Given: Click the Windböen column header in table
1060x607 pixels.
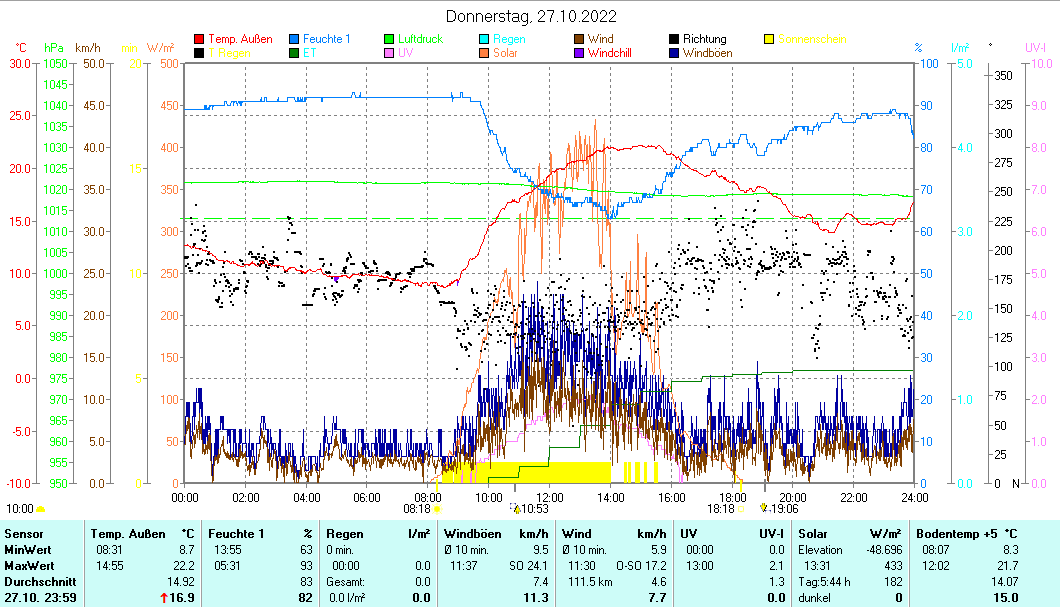Looking at the screenshot, I should pyautogui.click(x=472, y=533).
